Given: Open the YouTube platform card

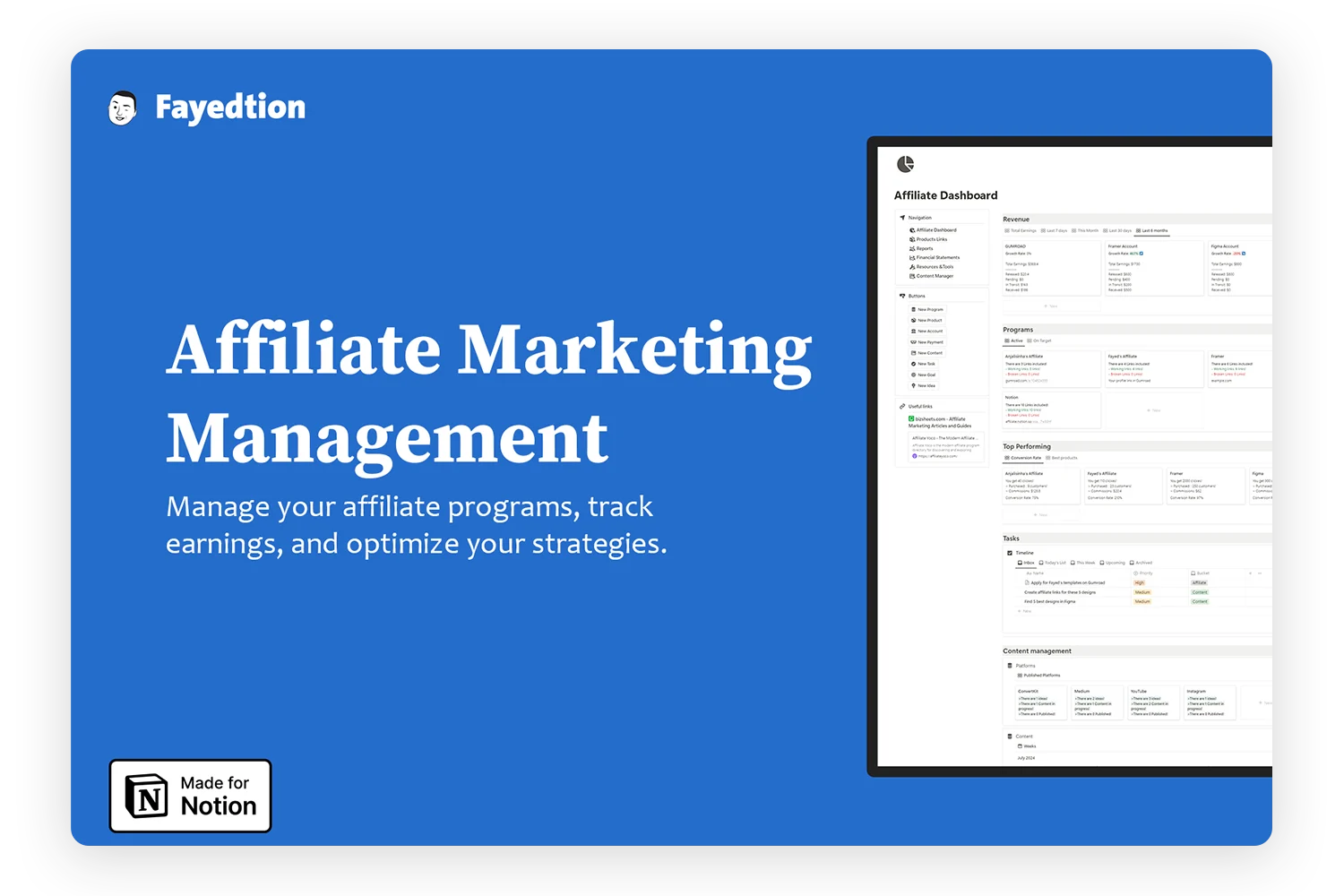Looking at the screenshot, I should 1154,702.
